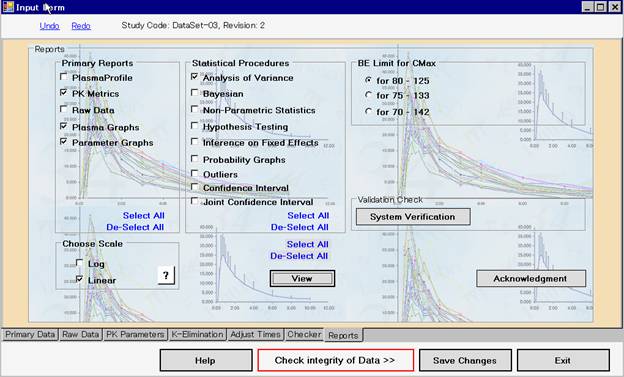Open the View button
This screenshot has height=377, width=624.
pyautogui.click(x=302, y=279)
